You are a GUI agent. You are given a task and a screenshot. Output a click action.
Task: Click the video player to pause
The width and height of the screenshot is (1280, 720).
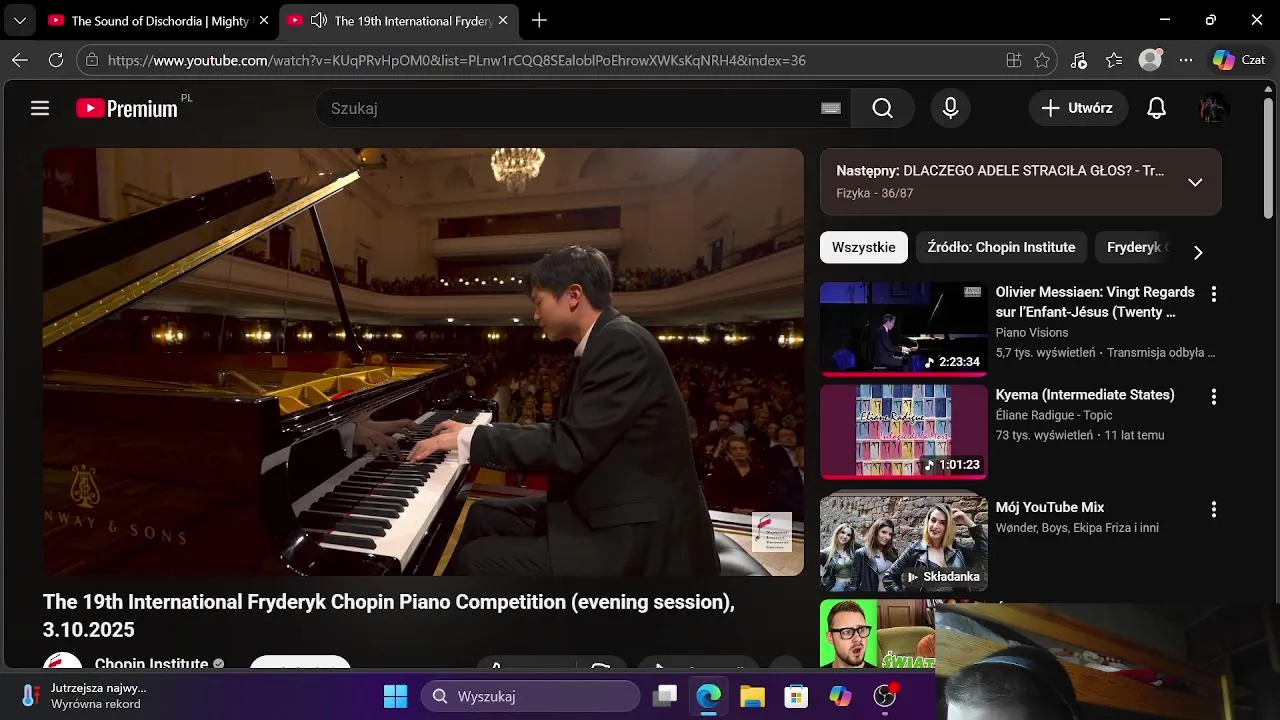pos(423,362)
